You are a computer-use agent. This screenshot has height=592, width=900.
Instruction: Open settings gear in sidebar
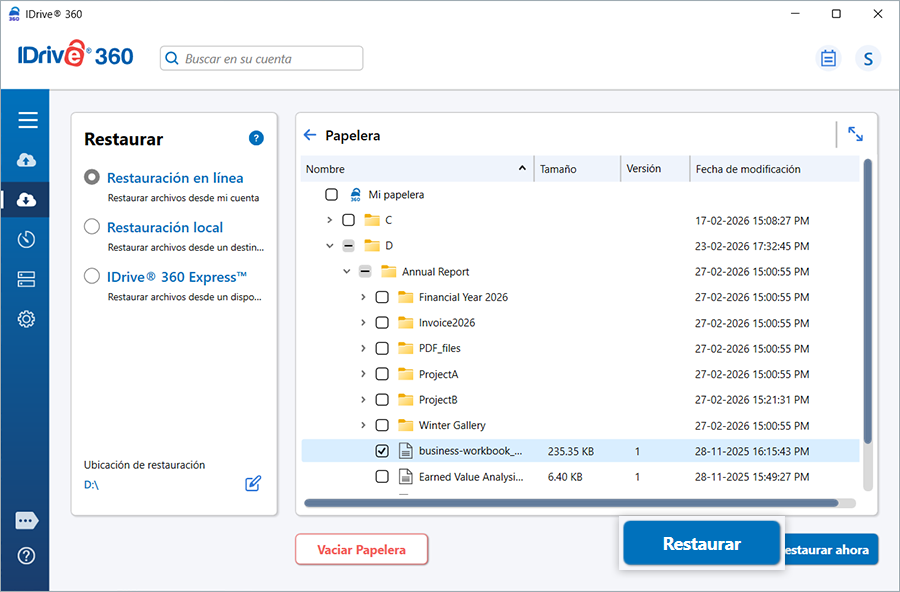[27, 319]
